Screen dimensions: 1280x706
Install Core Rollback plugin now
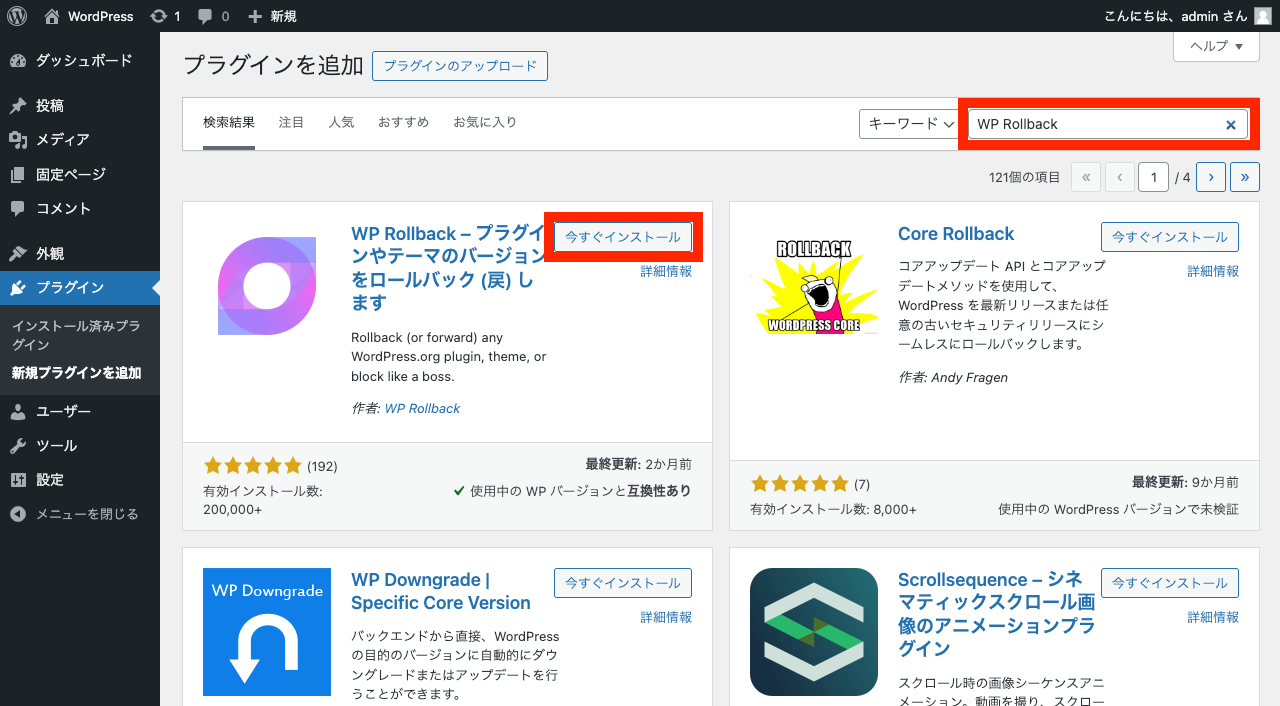click(1170, 237)
